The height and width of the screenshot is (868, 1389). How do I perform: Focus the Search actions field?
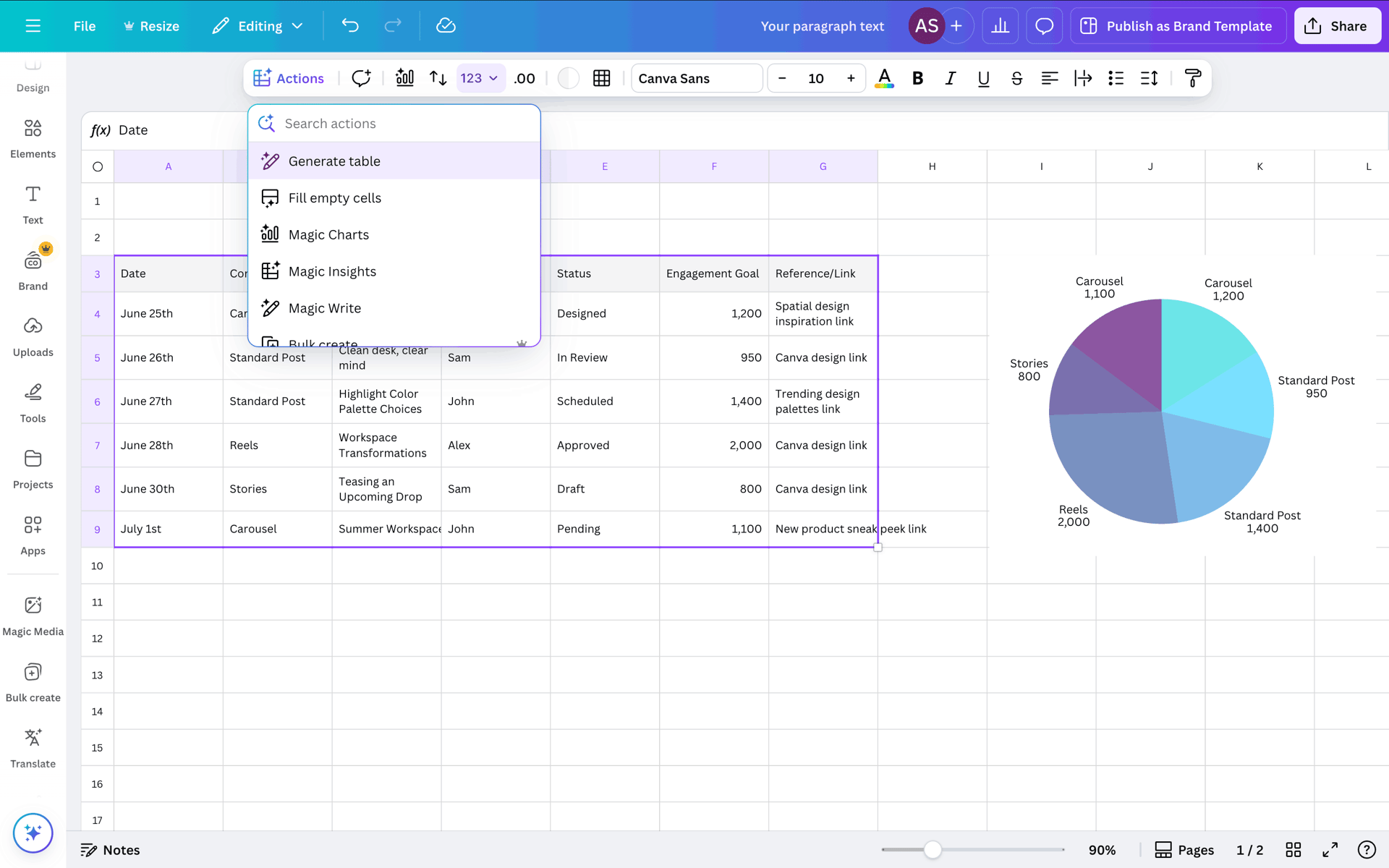pos(394,124)
